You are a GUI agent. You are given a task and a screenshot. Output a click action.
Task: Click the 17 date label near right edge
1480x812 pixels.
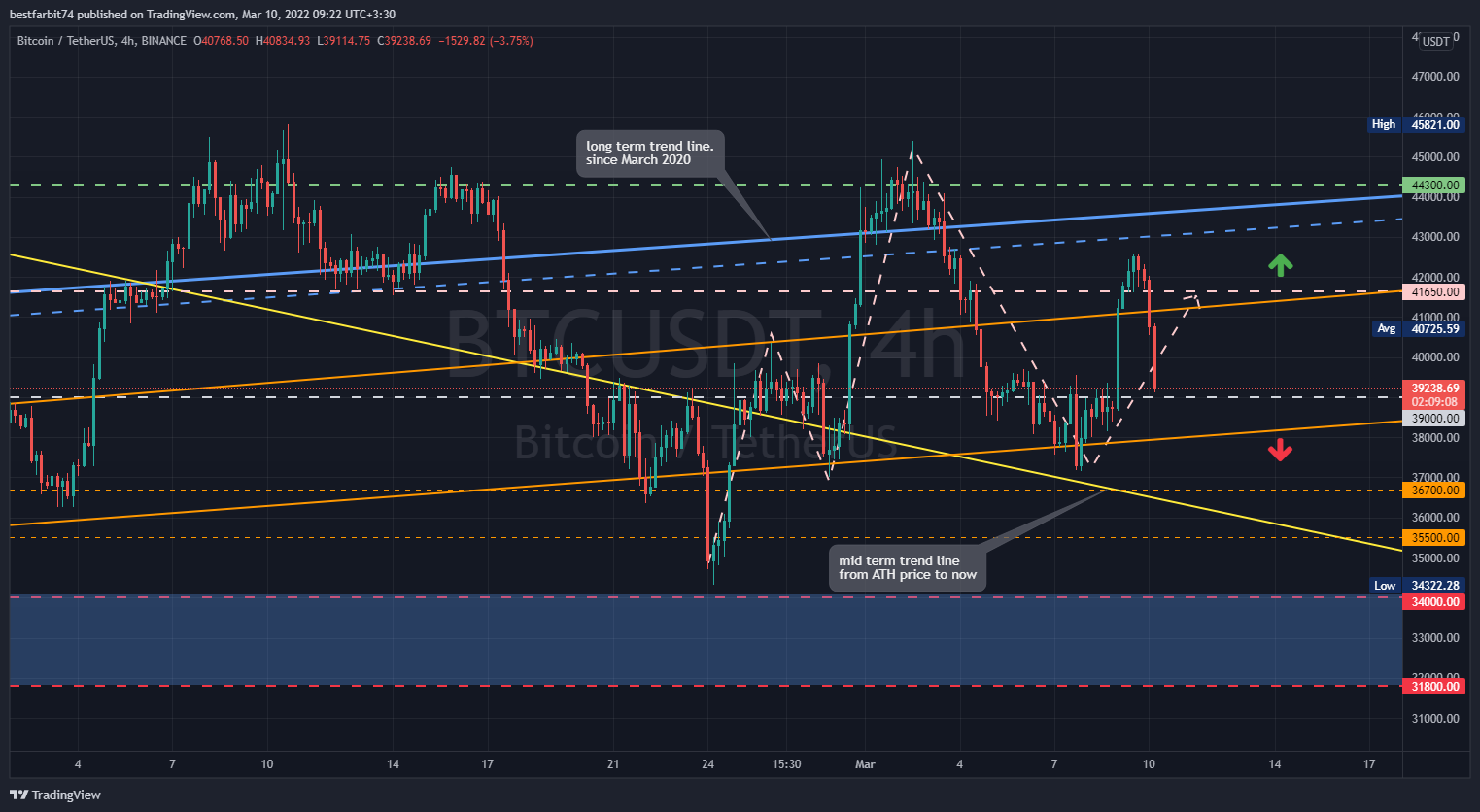click(x=1369, y=764)
